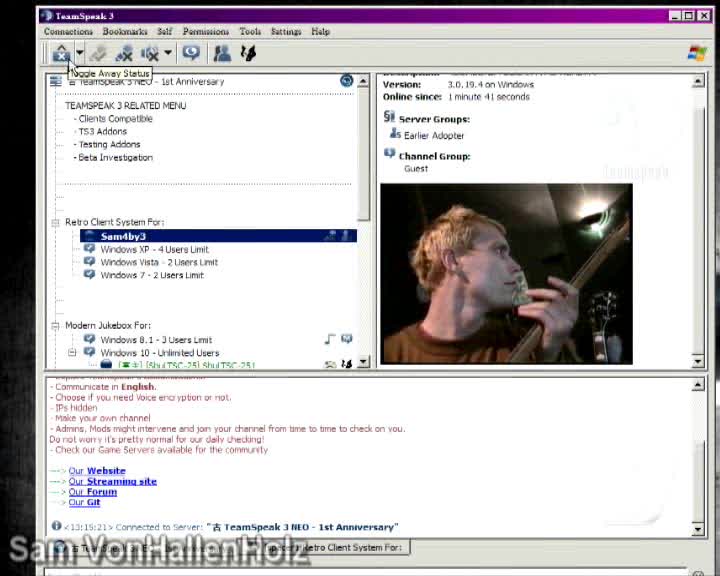The height and width of the screenshot is (576, 720).
Task: Collapse Retro Client System For tree node
Action: (x=56, y=223)
